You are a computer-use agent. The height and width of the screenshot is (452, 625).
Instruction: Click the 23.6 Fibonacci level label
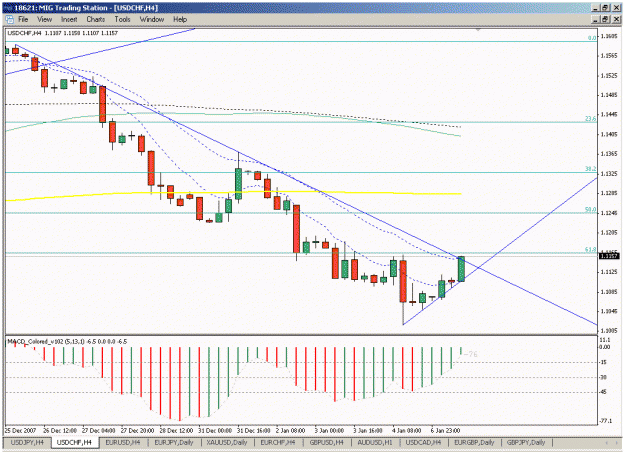[x=590, y=119]
